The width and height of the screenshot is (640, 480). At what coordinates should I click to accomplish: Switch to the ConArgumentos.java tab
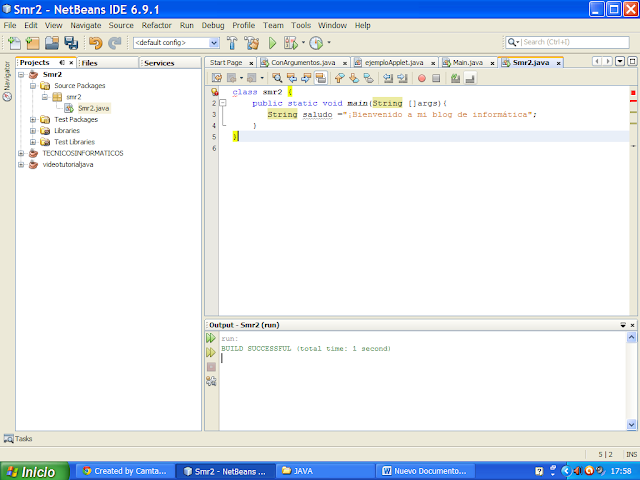(x=303, y=62)
